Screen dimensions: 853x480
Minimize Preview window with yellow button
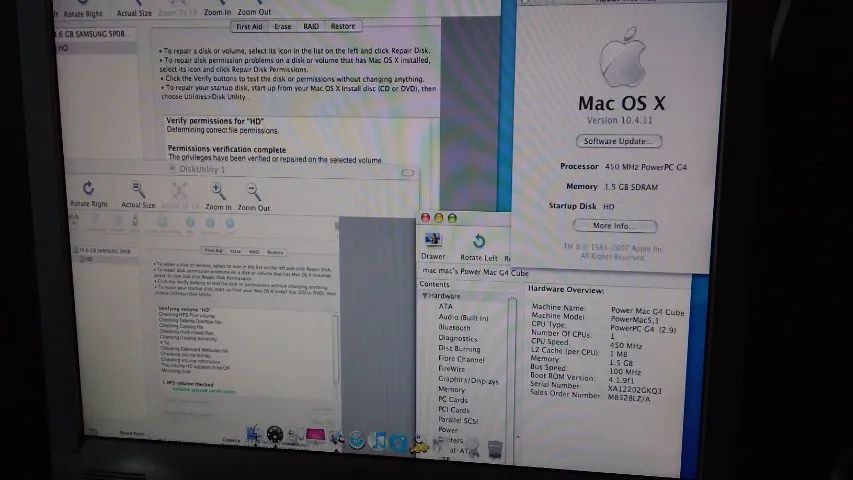click(438, 218)
